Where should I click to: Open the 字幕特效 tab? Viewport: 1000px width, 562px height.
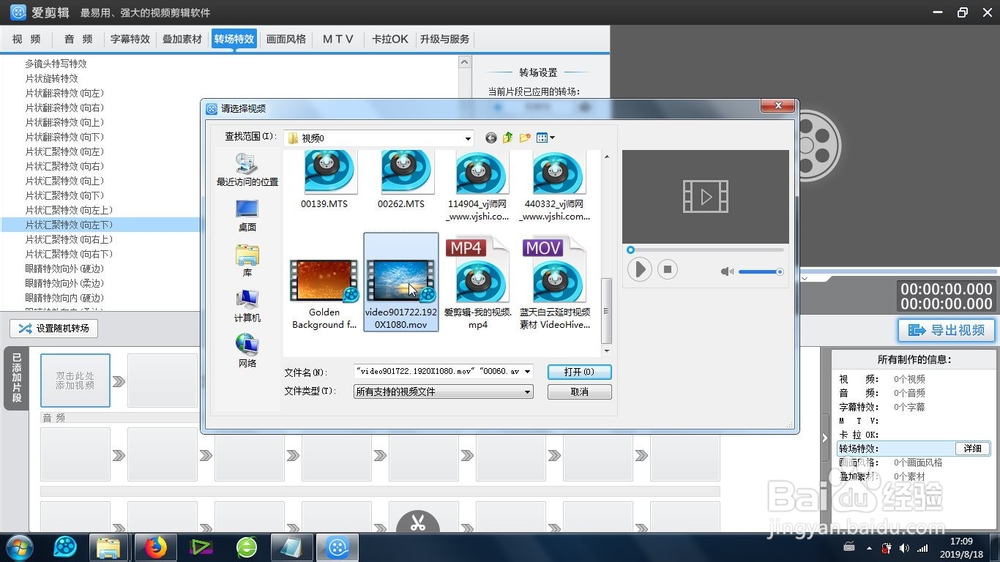tap(130, 39)
